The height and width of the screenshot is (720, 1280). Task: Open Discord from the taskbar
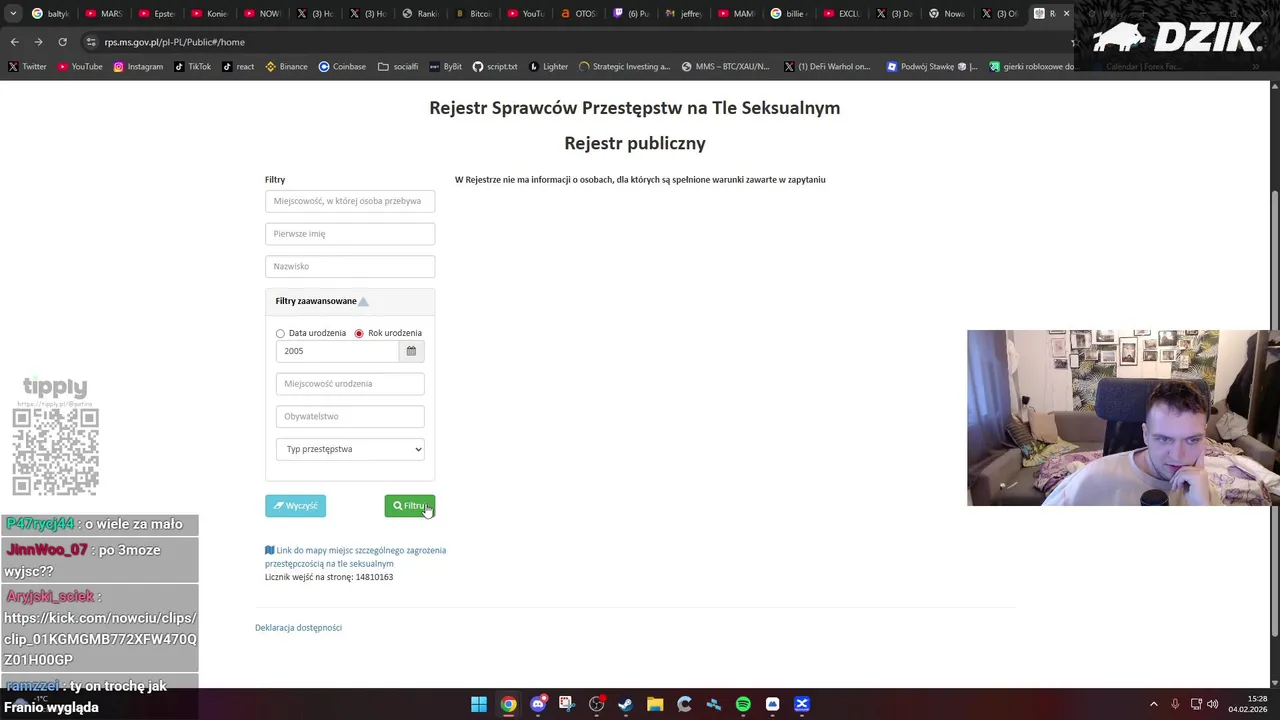tap(538, 704)
